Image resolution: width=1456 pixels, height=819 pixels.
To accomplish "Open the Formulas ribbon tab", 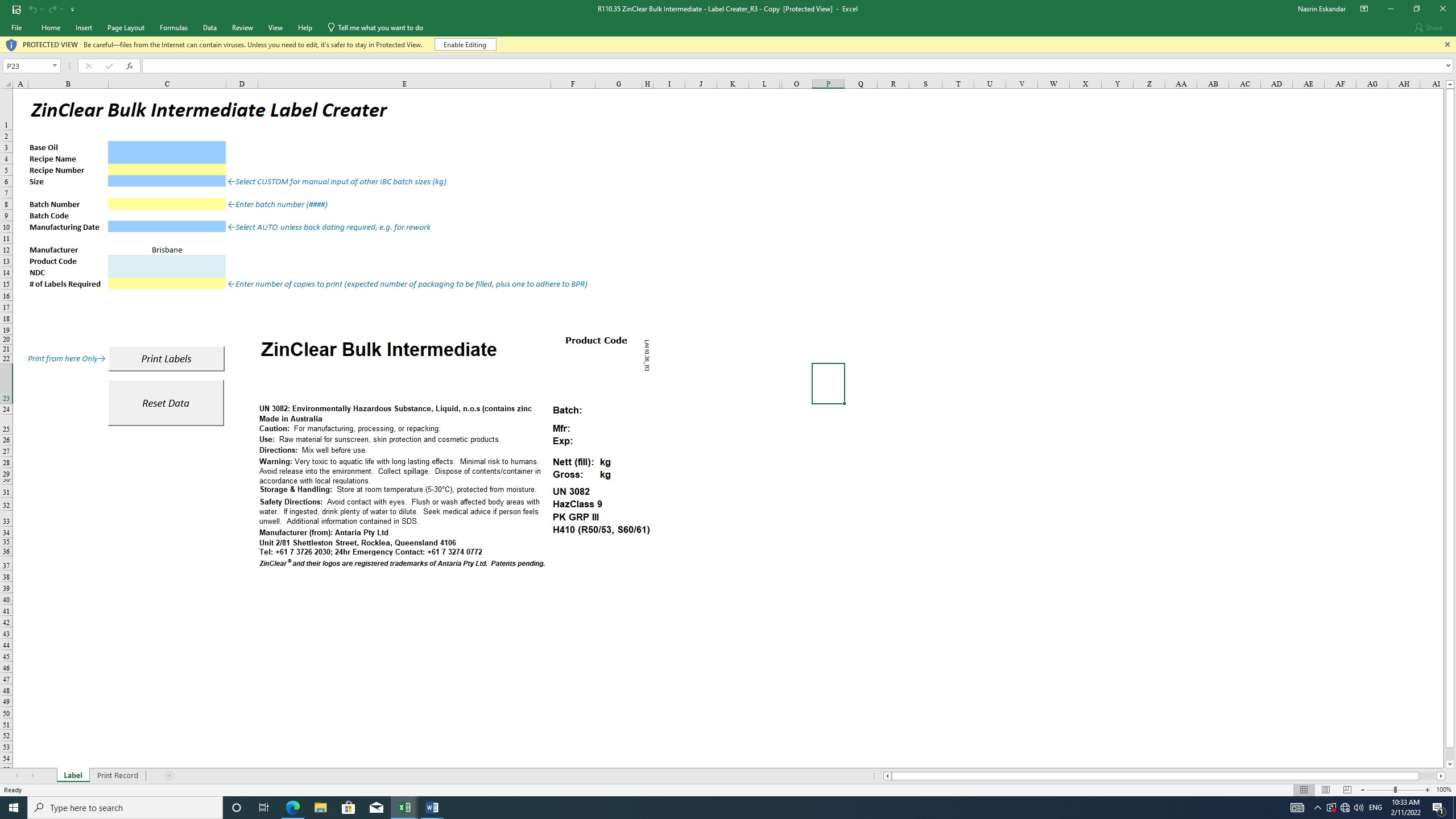I will pyautogui.click(x=173, y=27).
